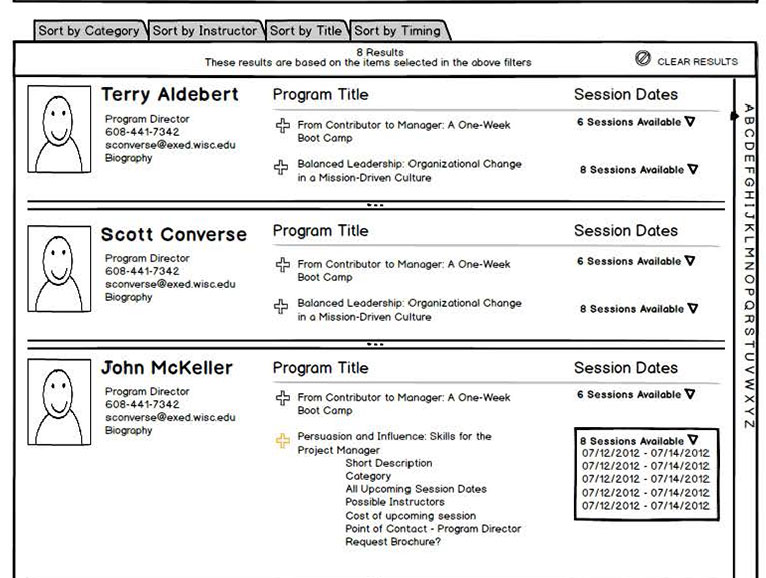
Task: Click the Clear Results circle-slash icon
Action: point(643,59)
